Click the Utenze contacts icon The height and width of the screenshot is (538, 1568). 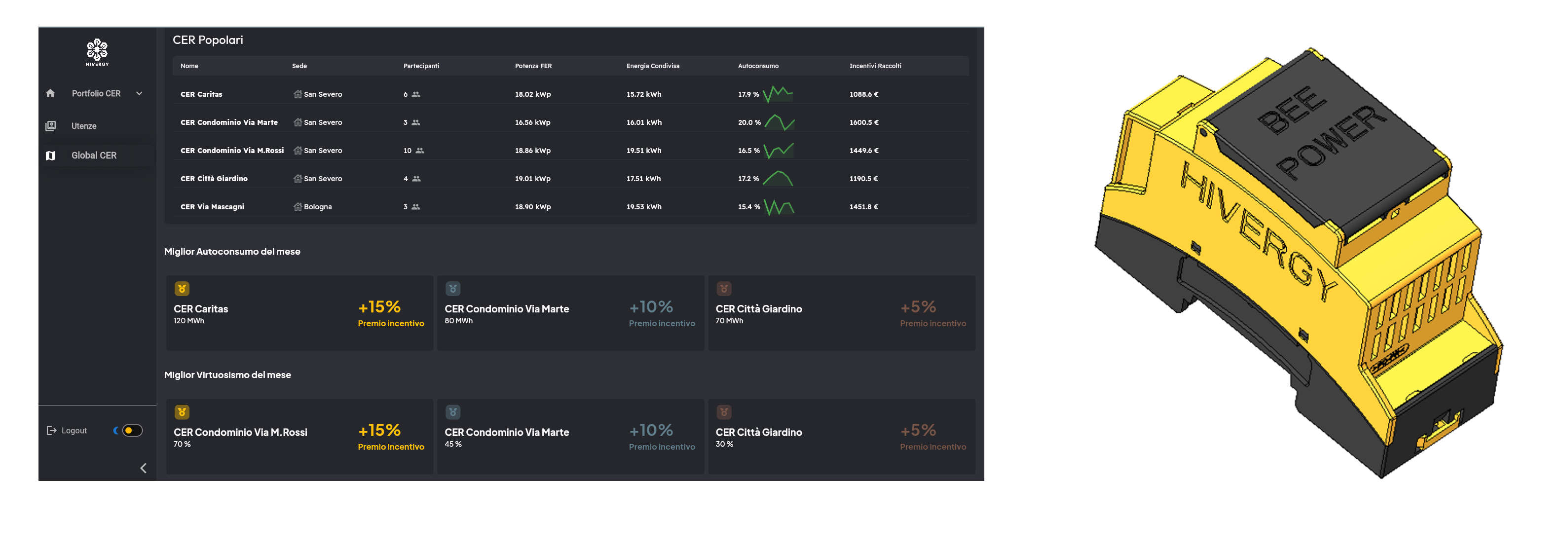(x=50, y=126)
